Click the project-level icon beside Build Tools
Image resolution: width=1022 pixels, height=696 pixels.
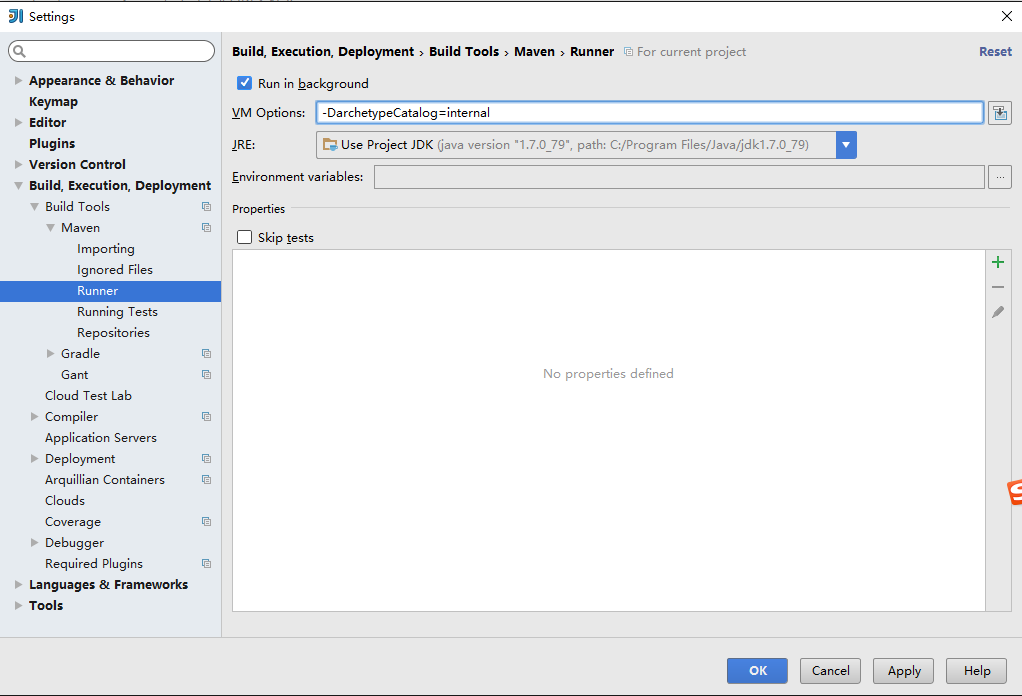207,207
